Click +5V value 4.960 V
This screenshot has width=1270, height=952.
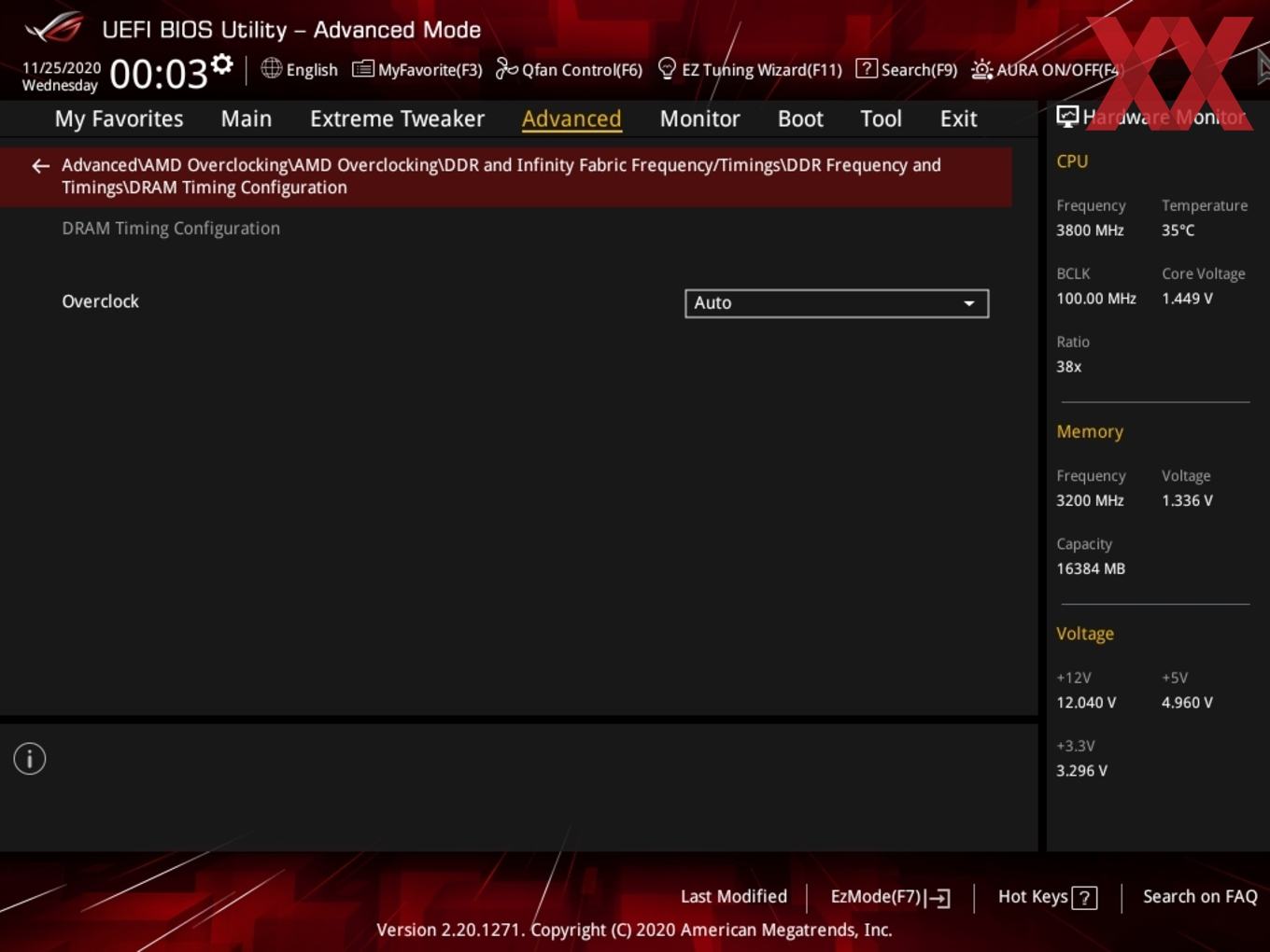point(1187,703)
